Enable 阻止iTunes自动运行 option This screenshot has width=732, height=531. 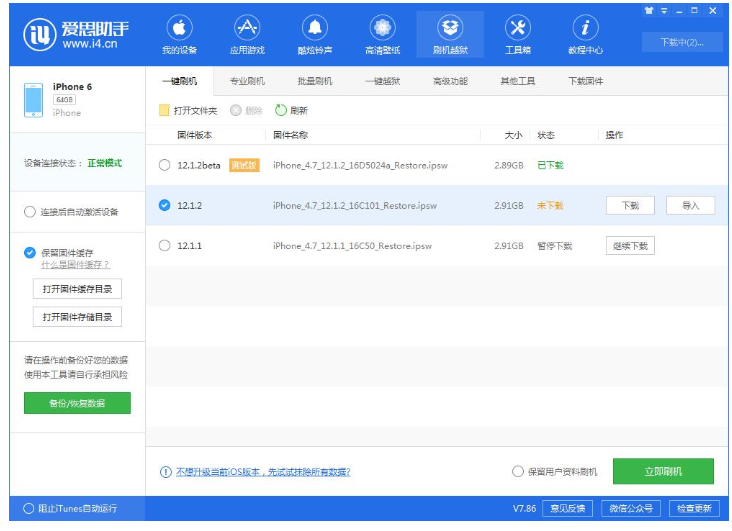(29, 508)
